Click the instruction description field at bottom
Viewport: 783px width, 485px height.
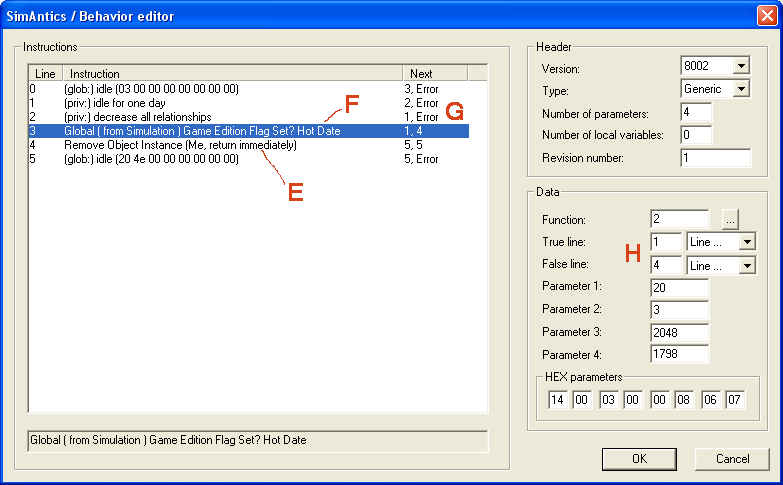(258, 441)
